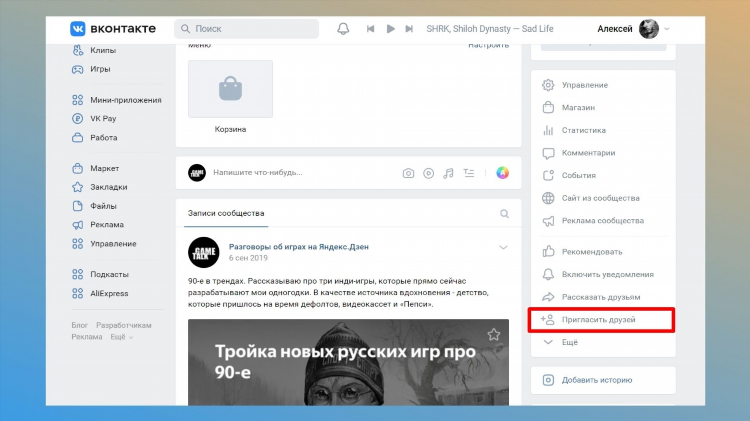Open Разговоры об играх на Яндекс.Дзен link

click(298, 247)
